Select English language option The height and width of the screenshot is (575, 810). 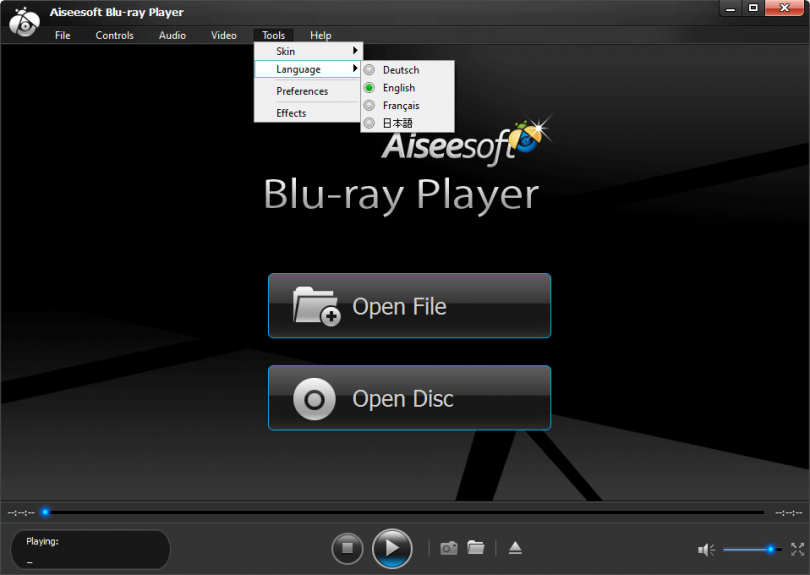point(408,88)
